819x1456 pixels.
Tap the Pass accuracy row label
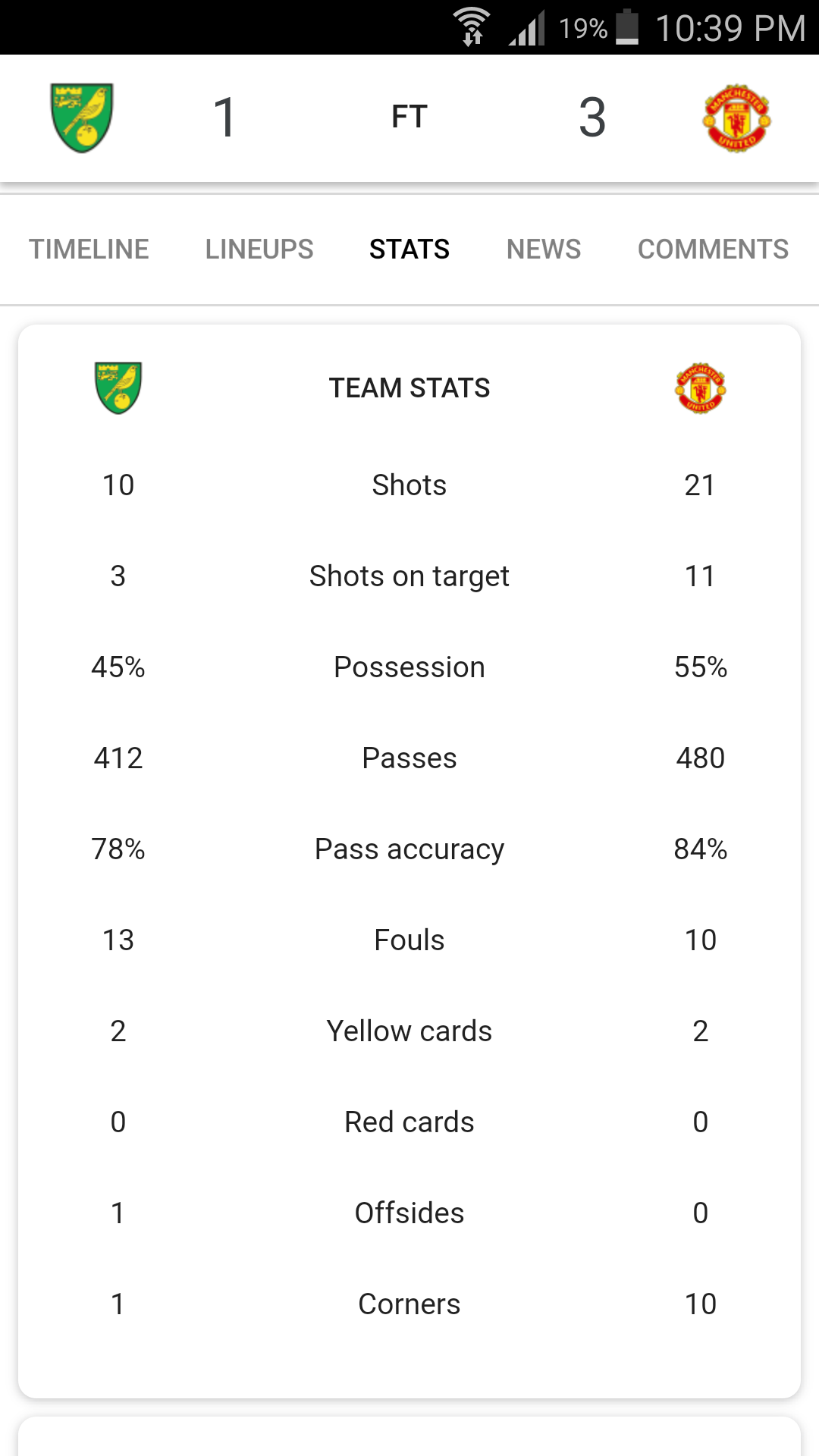click(x=409, y=849)
